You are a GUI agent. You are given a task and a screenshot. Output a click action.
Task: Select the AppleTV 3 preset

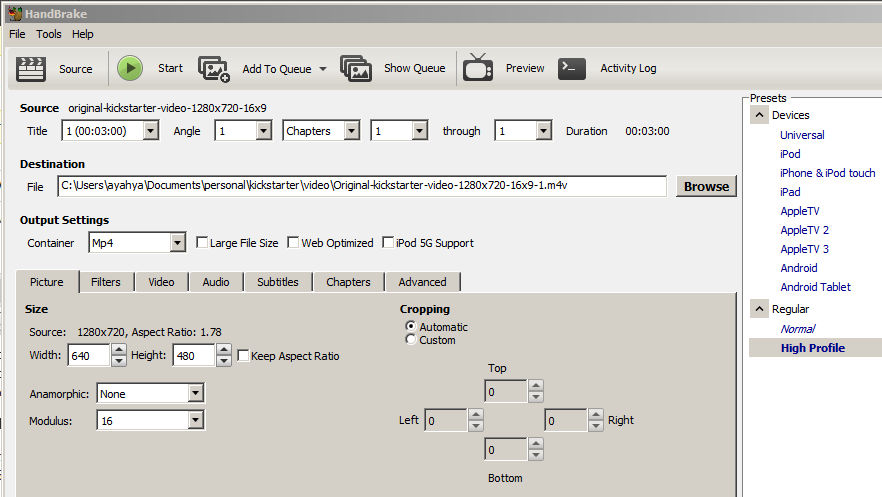804,249
